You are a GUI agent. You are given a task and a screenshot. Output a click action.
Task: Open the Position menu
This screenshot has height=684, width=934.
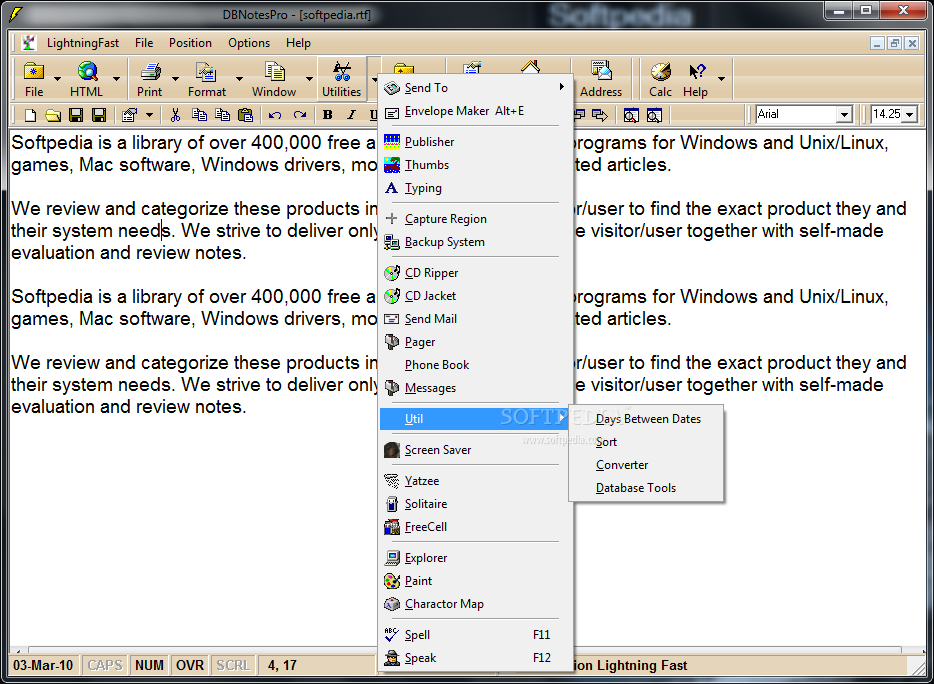point(190,43)
